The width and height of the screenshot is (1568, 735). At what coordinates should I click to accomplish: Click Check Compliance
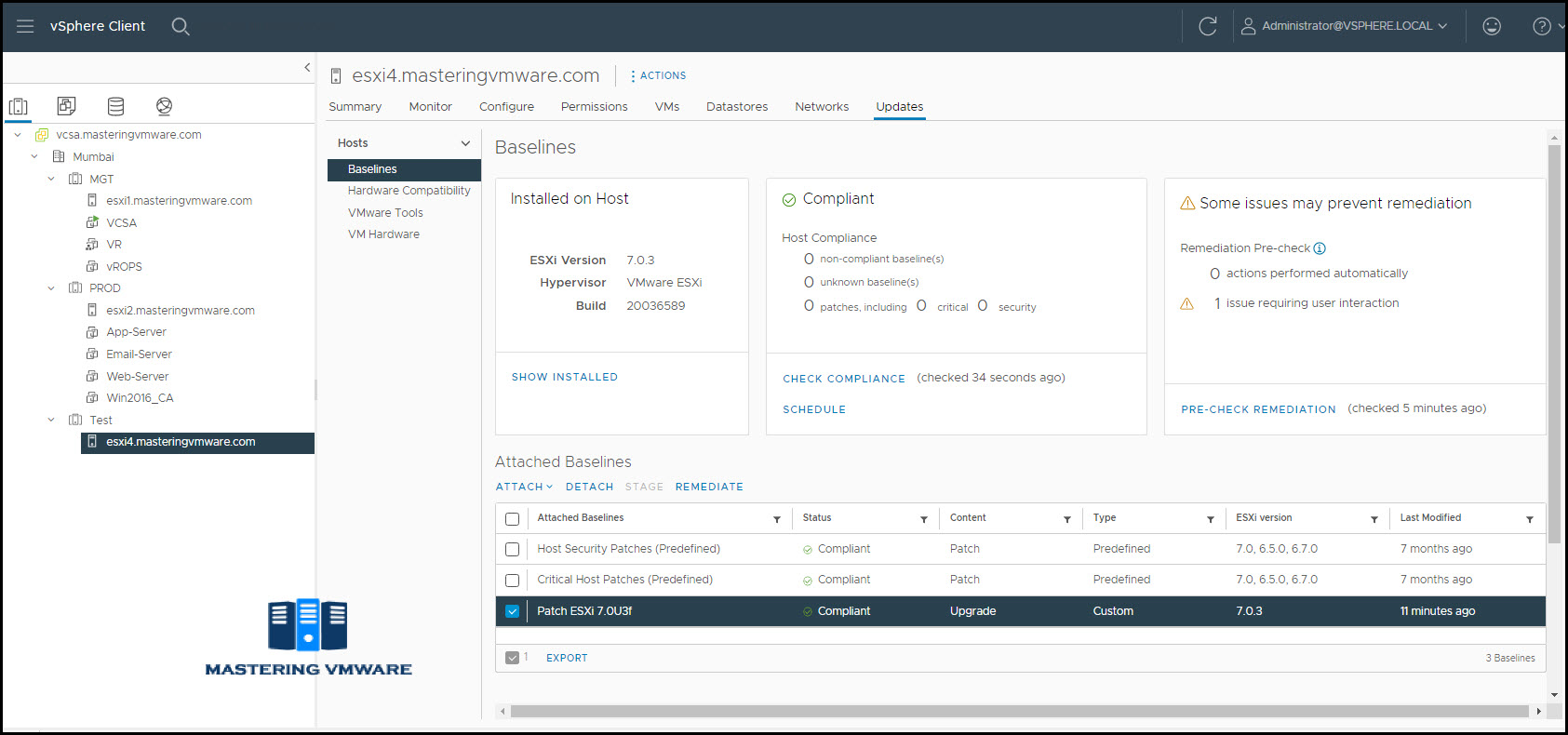point(844,379)
